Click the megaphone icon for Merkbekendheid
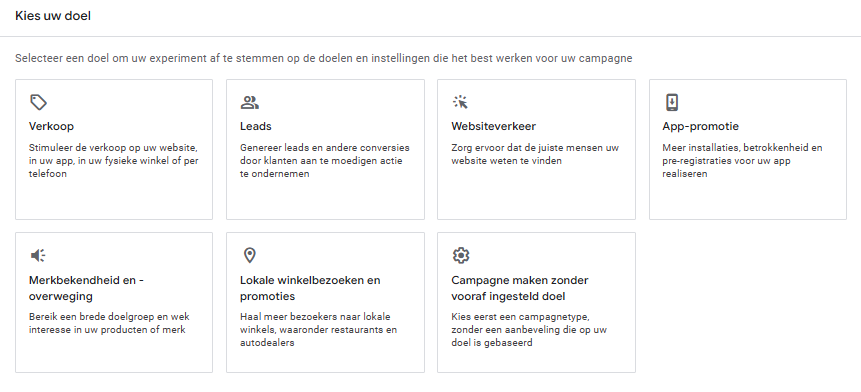Viewport: 861px width, 392px height. click(38, 255)
